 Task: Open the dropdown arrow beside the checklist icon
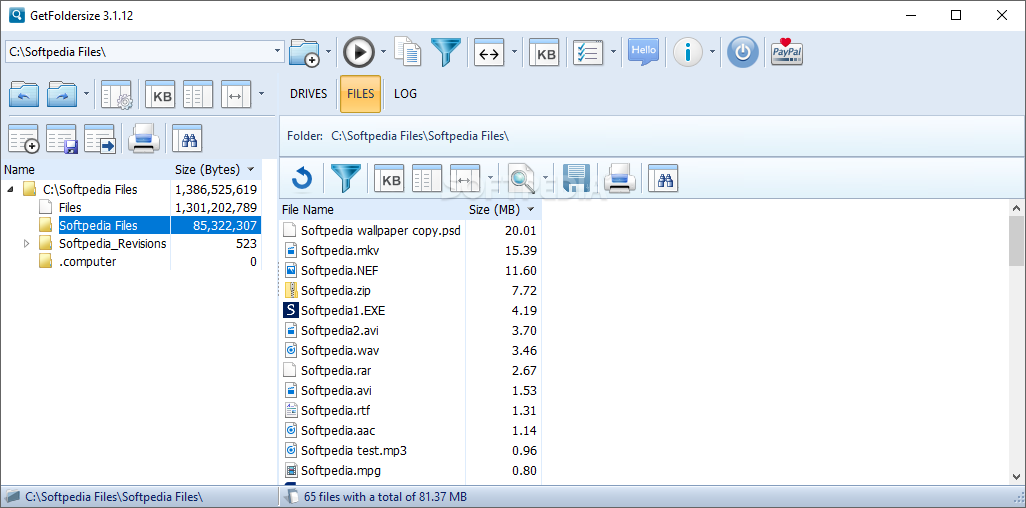point(613,52)
